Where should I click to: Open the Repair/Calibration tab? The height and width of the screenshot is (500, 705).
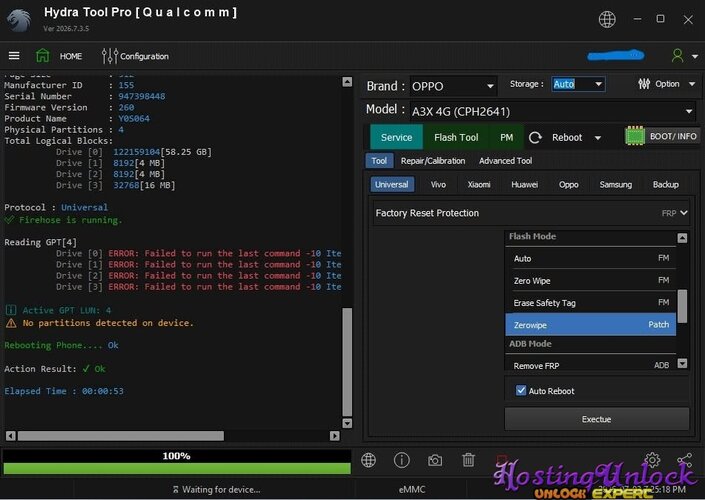click(x=433, y=161)
